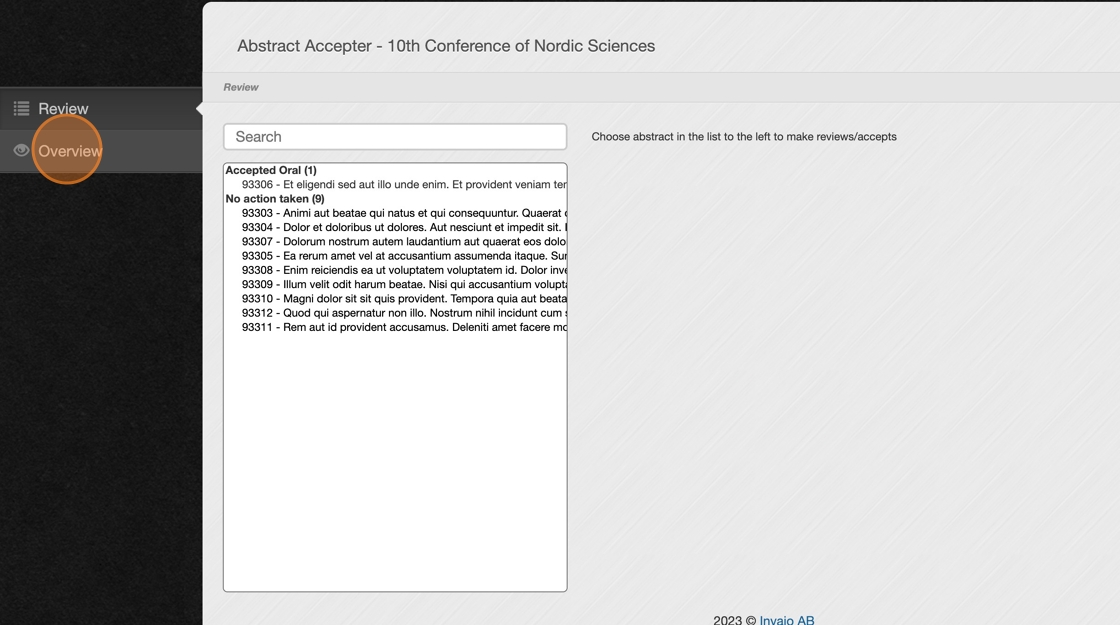
Task: Click the Review breadcrumb label
Action: pos(241,87)
